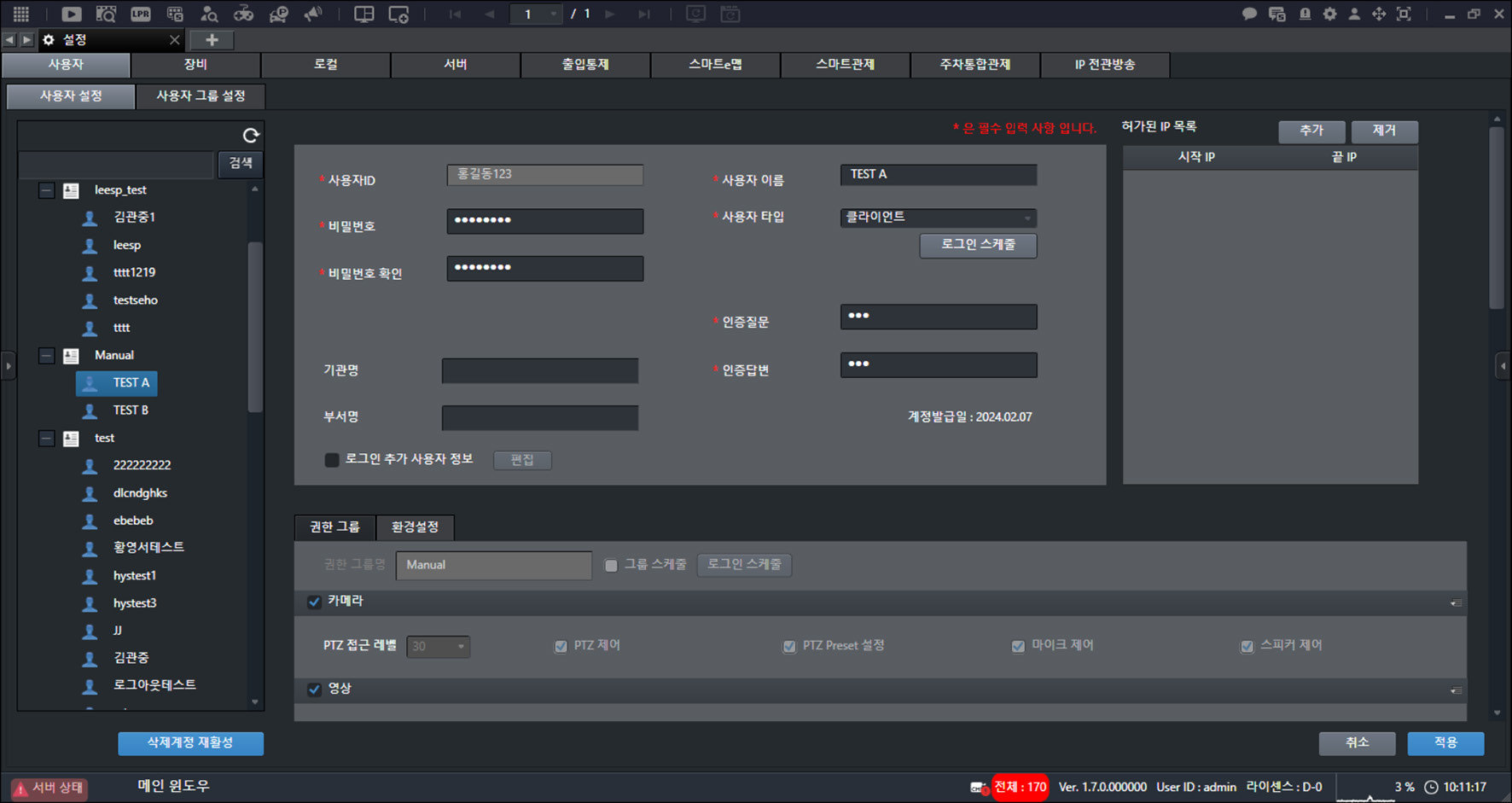Uncheck the 카메라 permission checkbox
1512x803 pixels.
[x=314, y=602]
